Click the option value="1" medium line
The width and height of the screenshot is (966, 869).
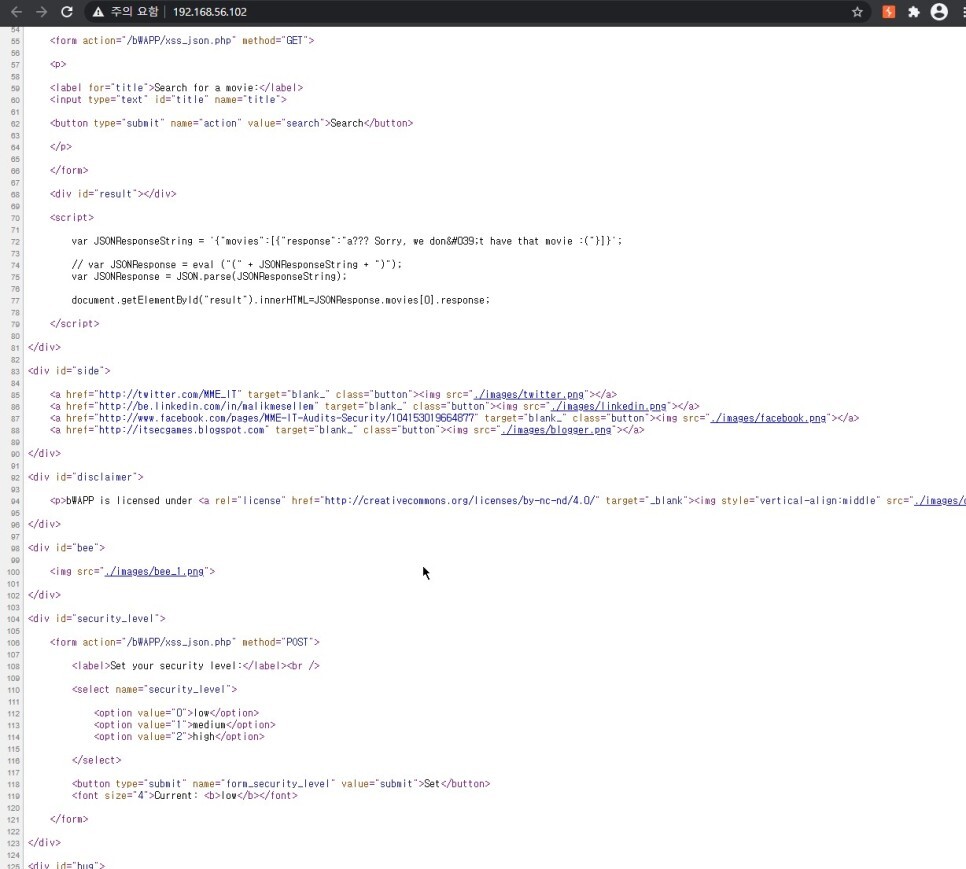tap(184, 725)
